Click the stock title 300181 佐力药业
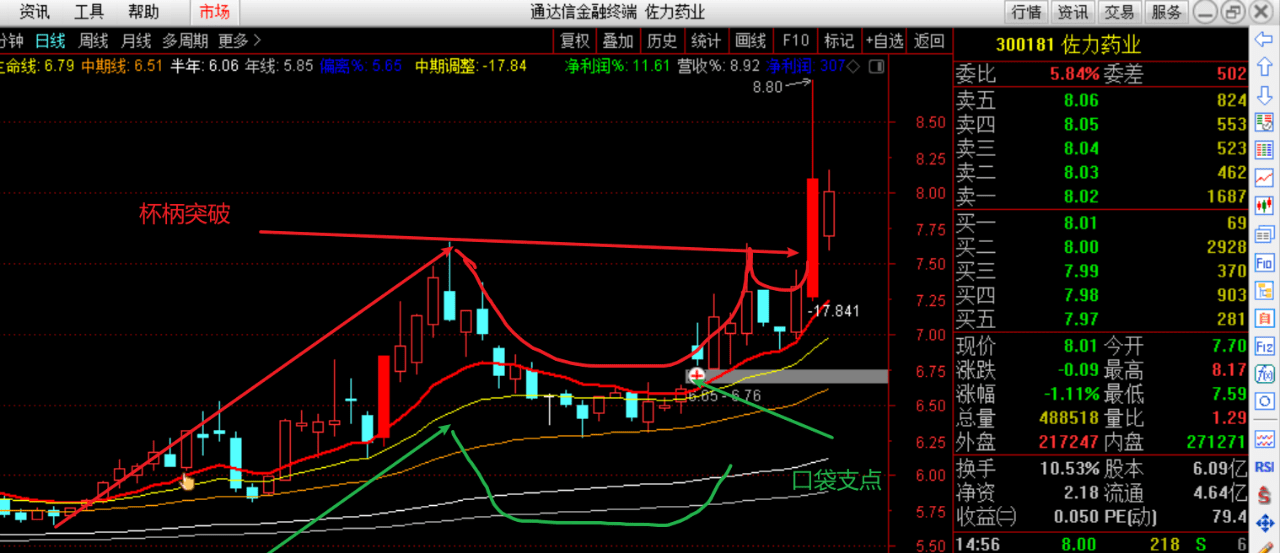Image resolution: width=1280 pixels, height=553 pixels. (1068, 45)
